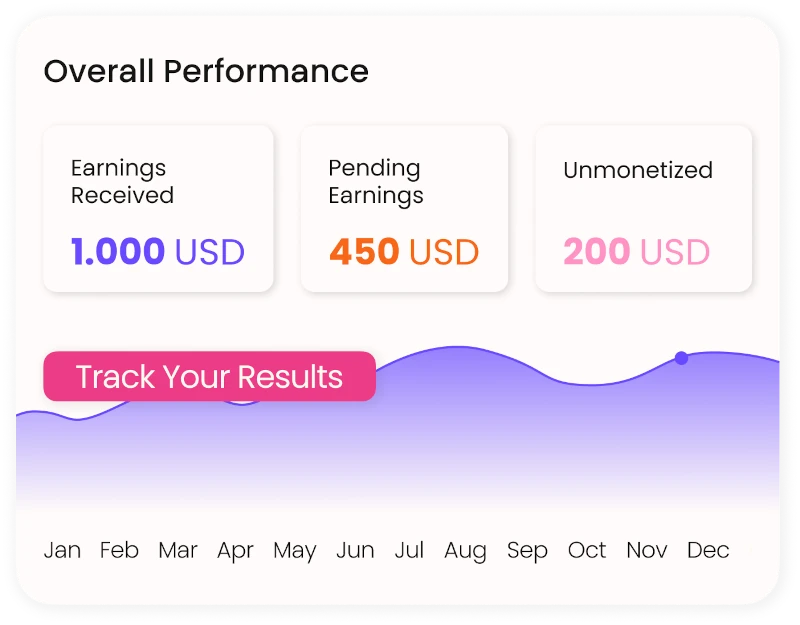Select the Oct month label
The image size is (800, 625).
pos(587,550)
